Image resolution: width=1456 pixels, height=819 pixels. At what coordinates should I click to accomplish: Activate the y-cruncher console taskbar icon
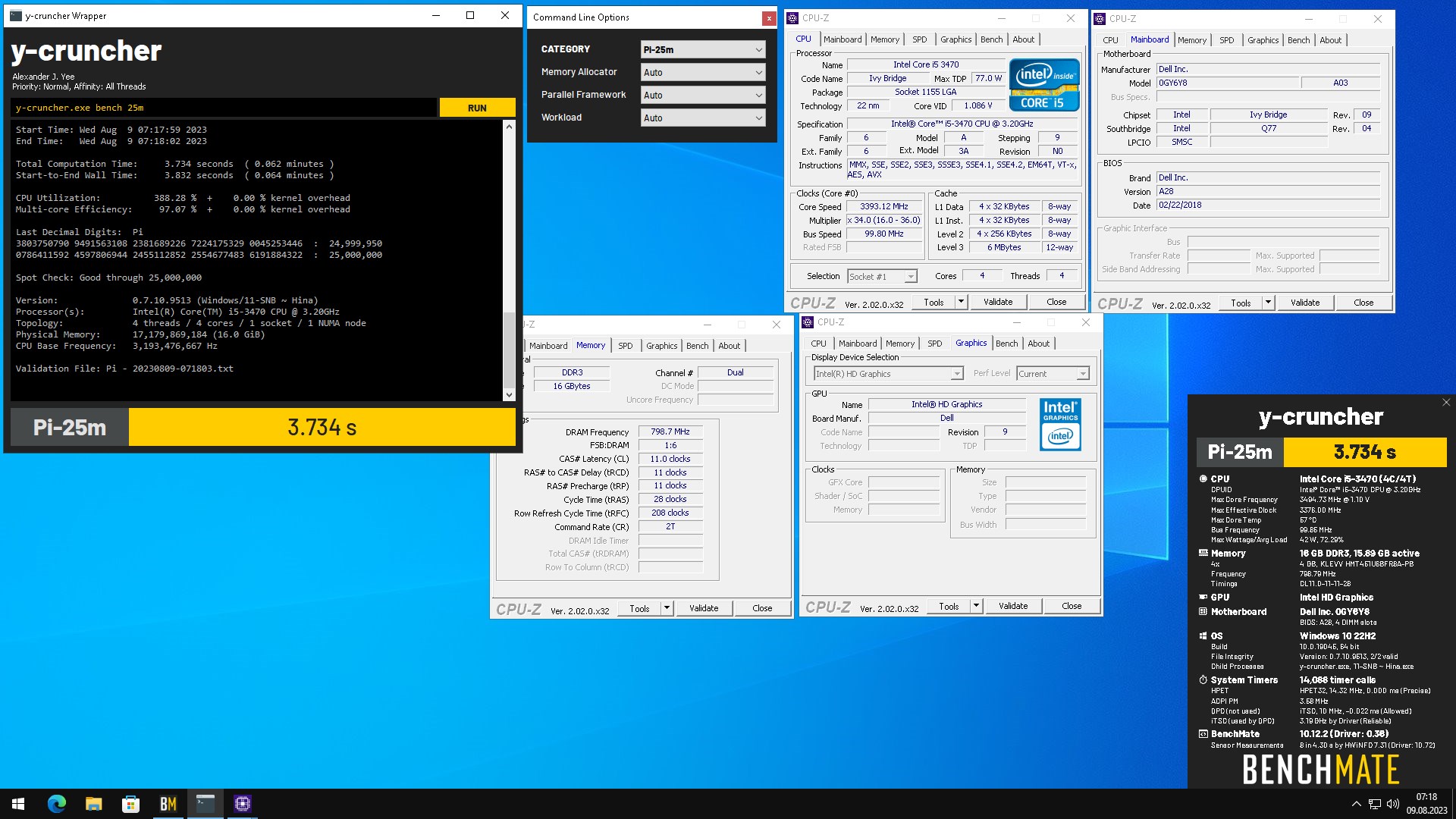(x=205, y=804)
